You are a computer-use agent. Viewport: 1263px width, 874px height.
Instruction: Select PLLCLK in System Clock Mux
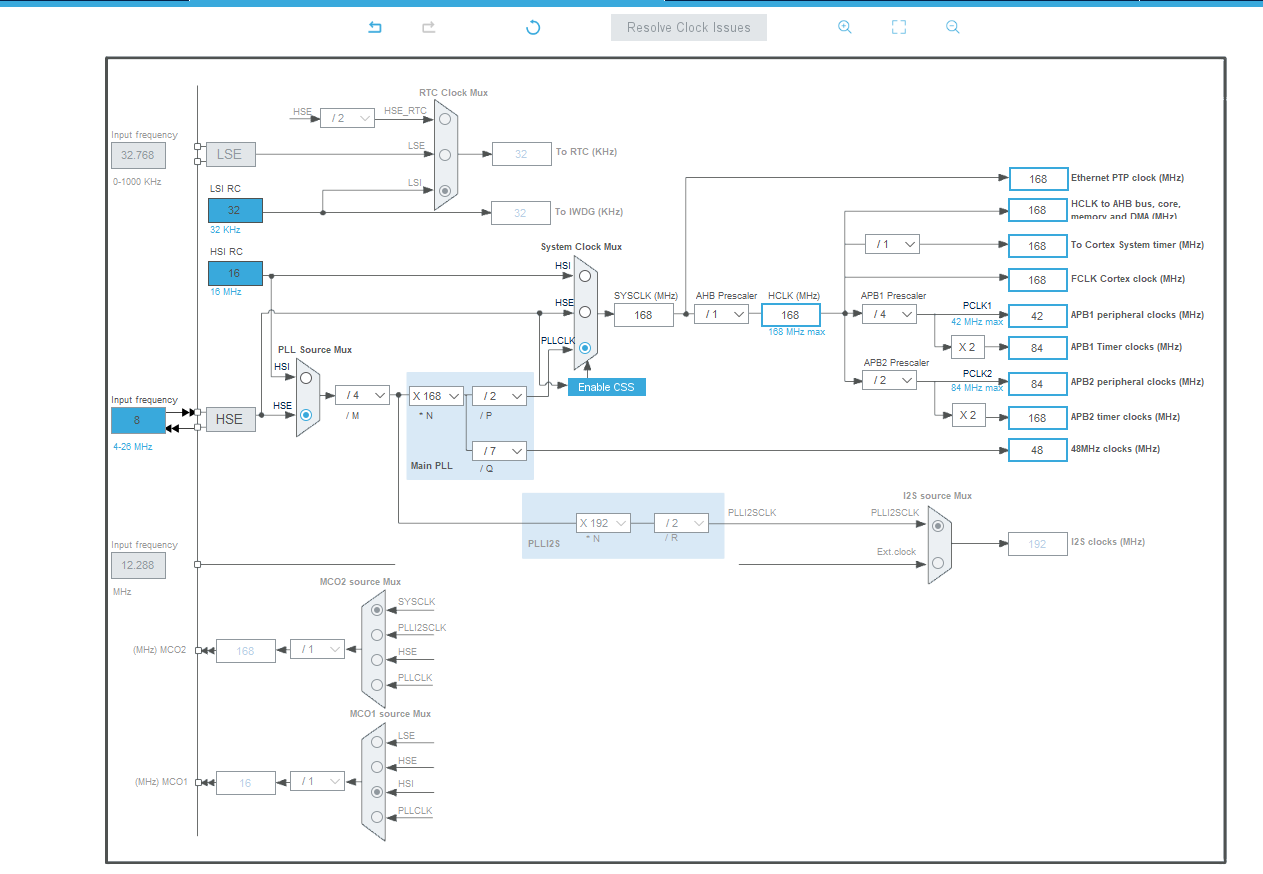(x=585, y=349)
